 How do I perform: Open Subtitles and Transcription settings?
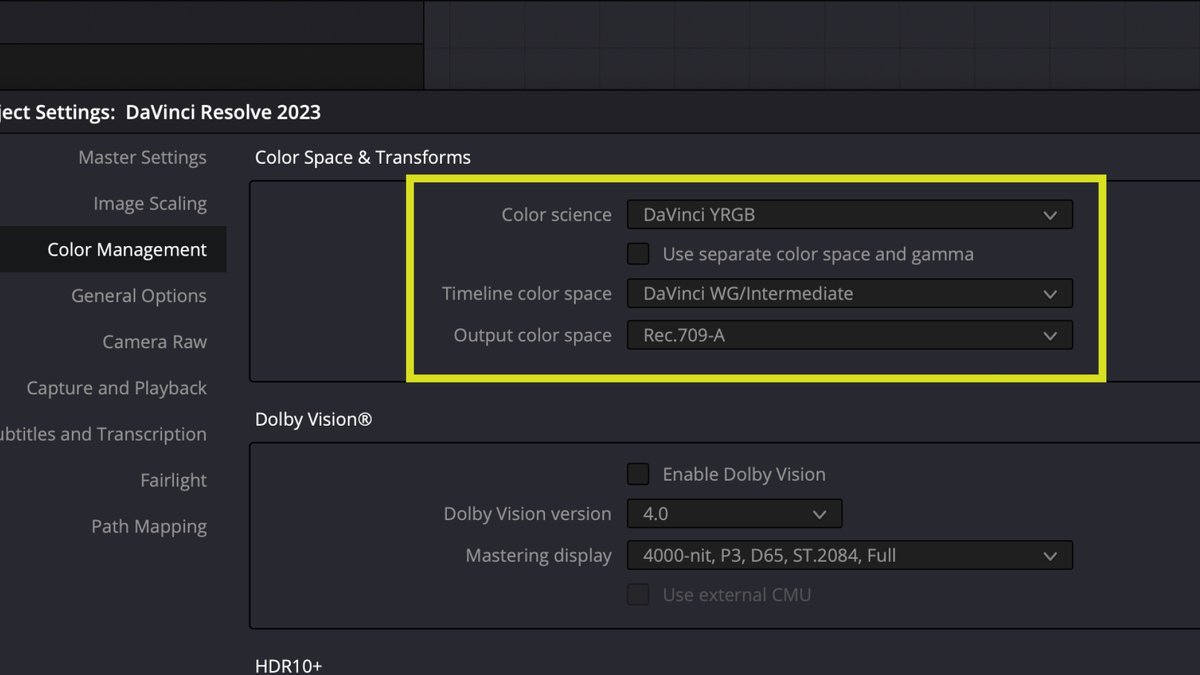tap(103, 434)
